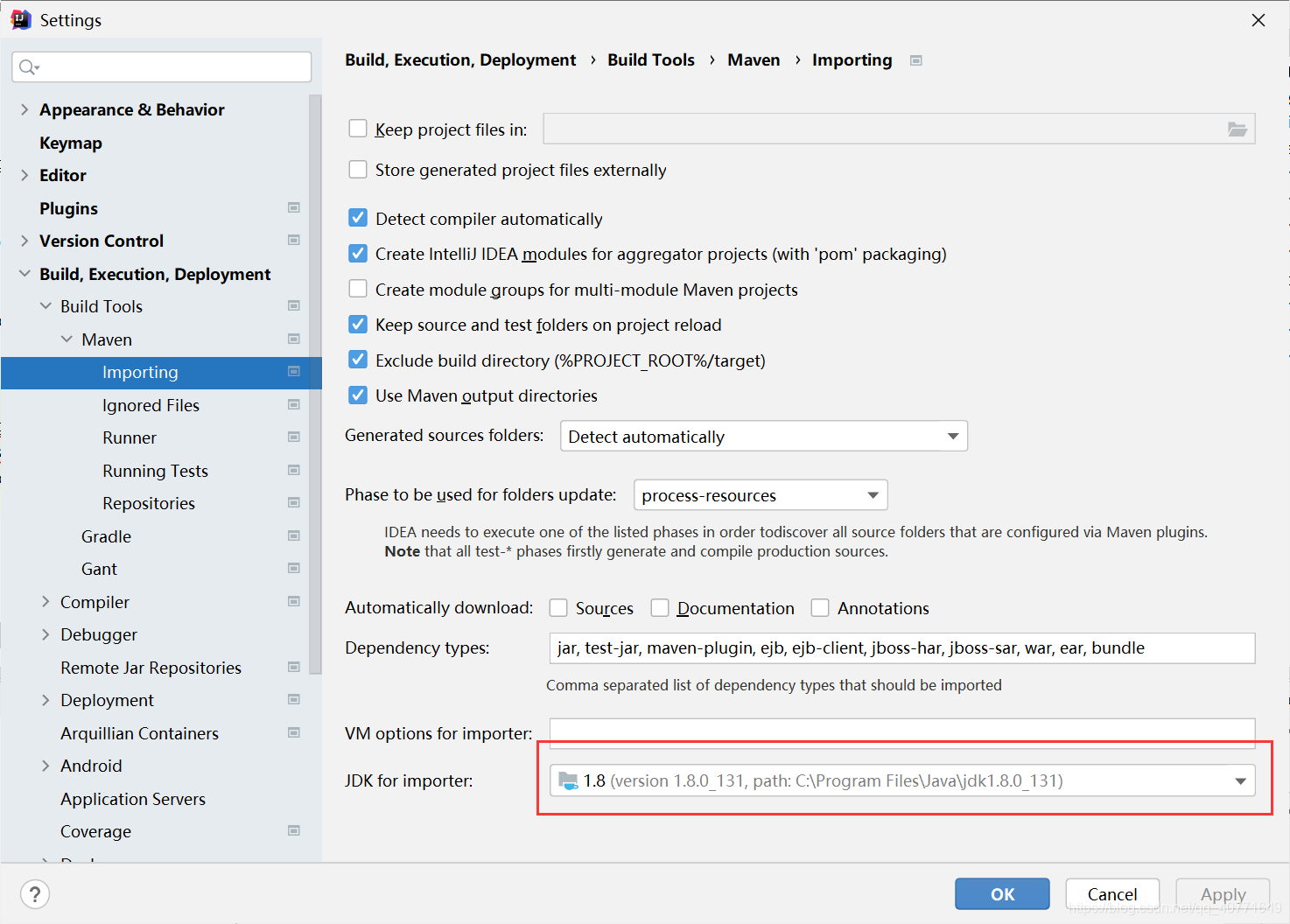The height and width of the screenshot is (924, 1290).
Task: Click the search magnifier in the settings search field
Action: click(26, 66)
